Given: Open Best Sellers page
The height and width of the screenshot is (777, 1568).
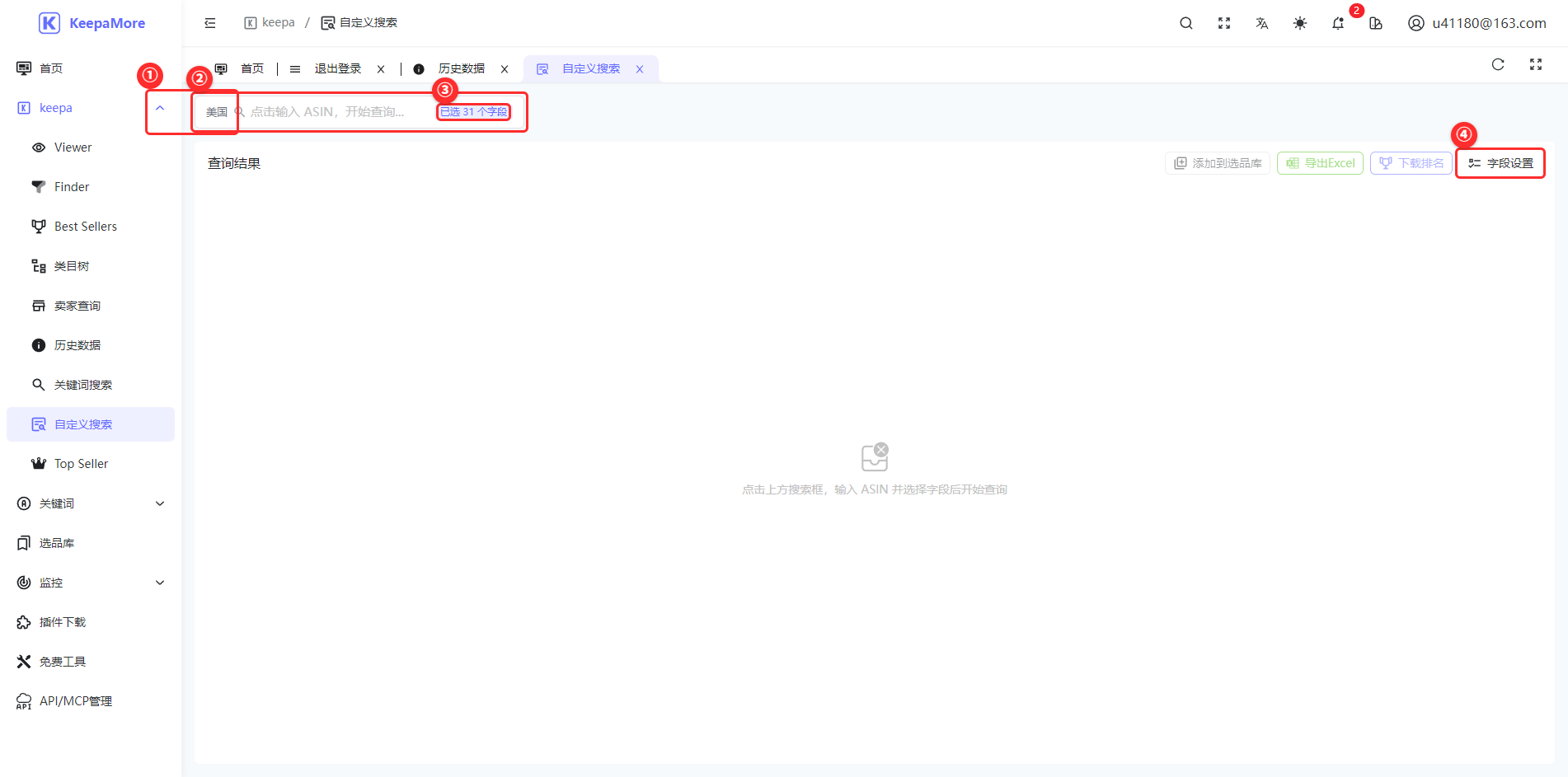Looking at the screenshot, I should pyautogui.click(x=91, y=227).
